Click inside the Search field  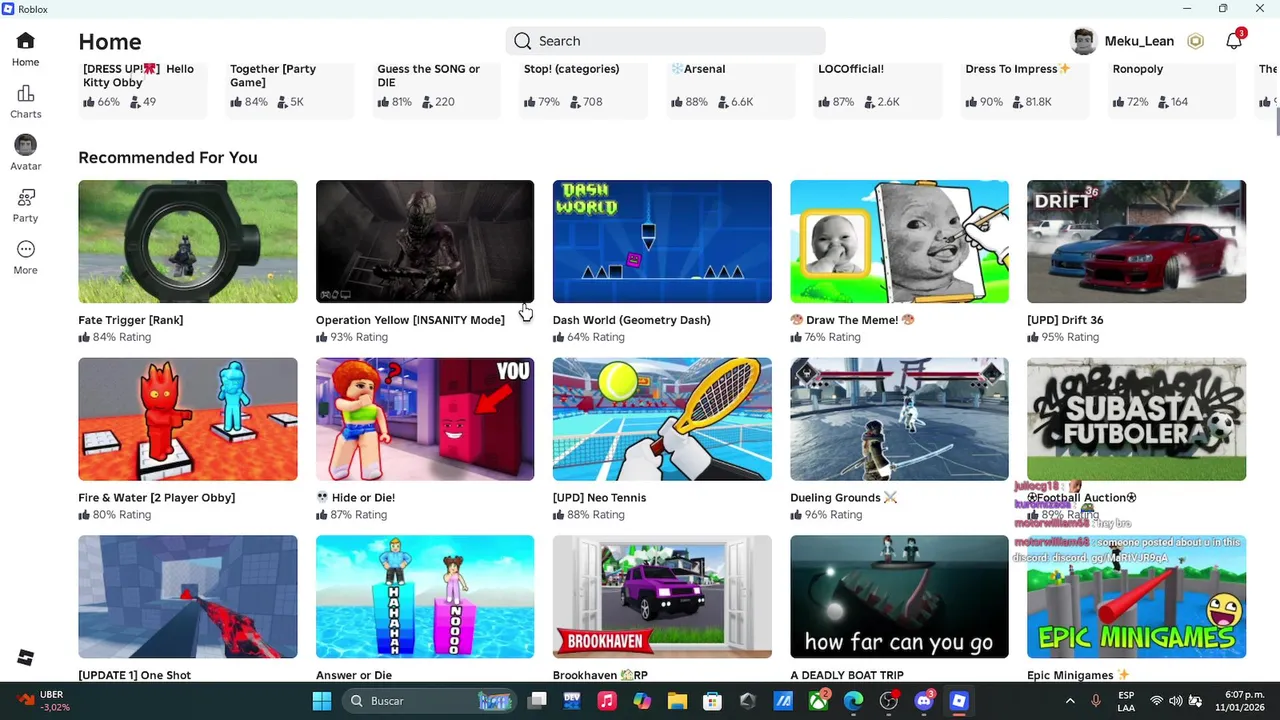(x=666, y=41)
